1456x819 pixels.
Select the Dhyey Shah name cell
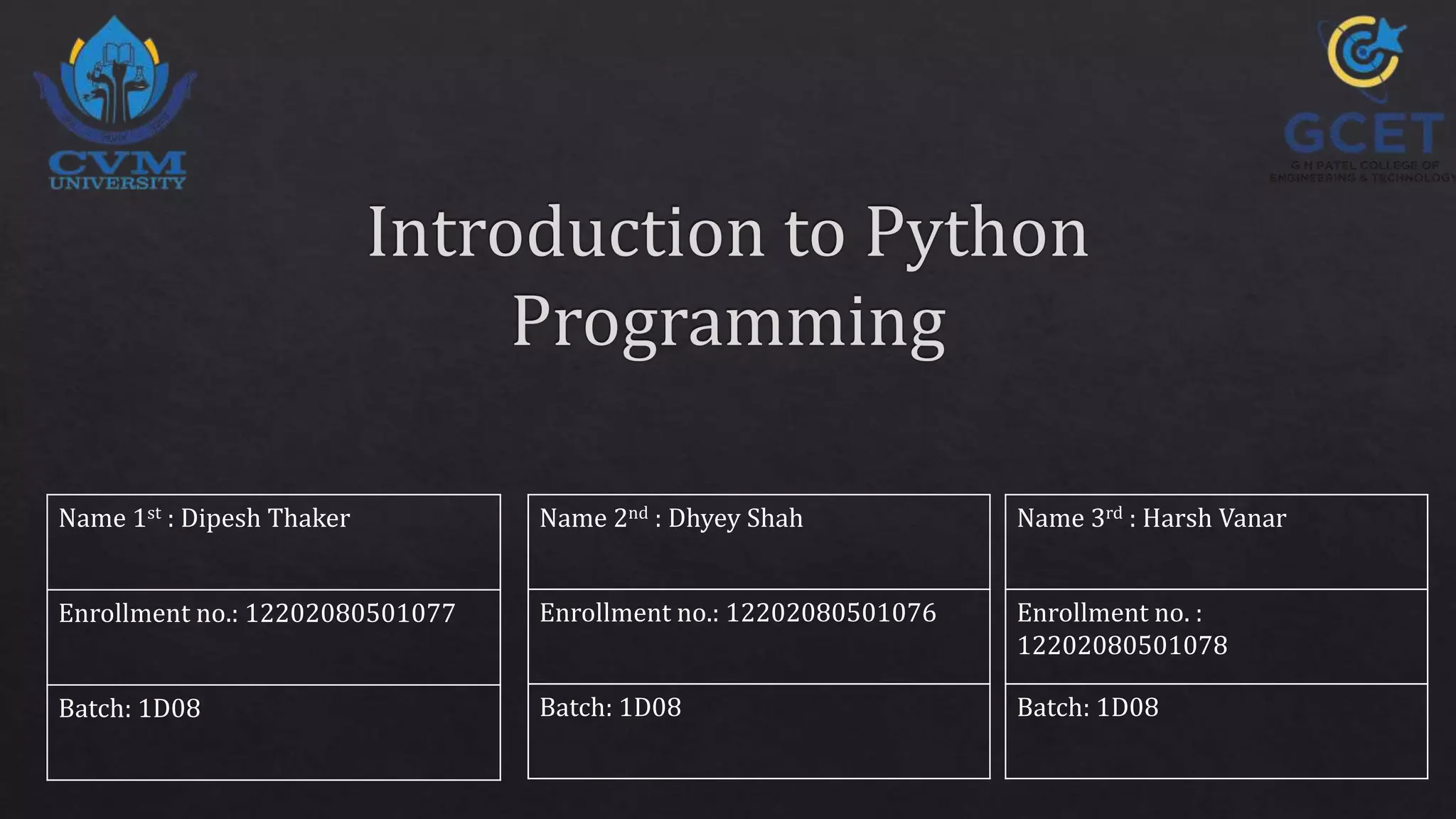tap(735, 519)
